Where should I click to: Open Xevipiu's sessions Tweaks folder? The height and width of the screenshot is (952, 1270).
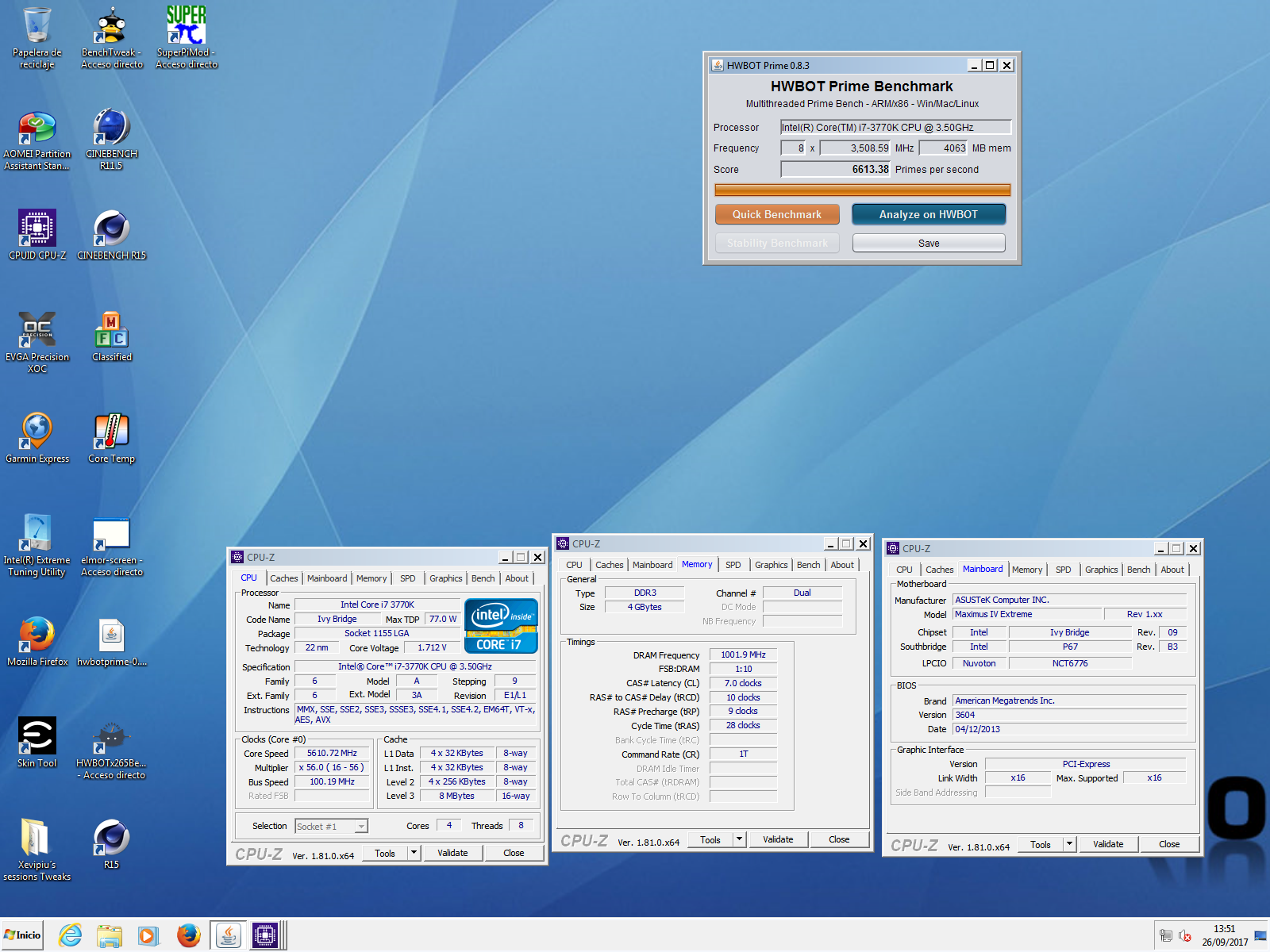coord(37,850)
